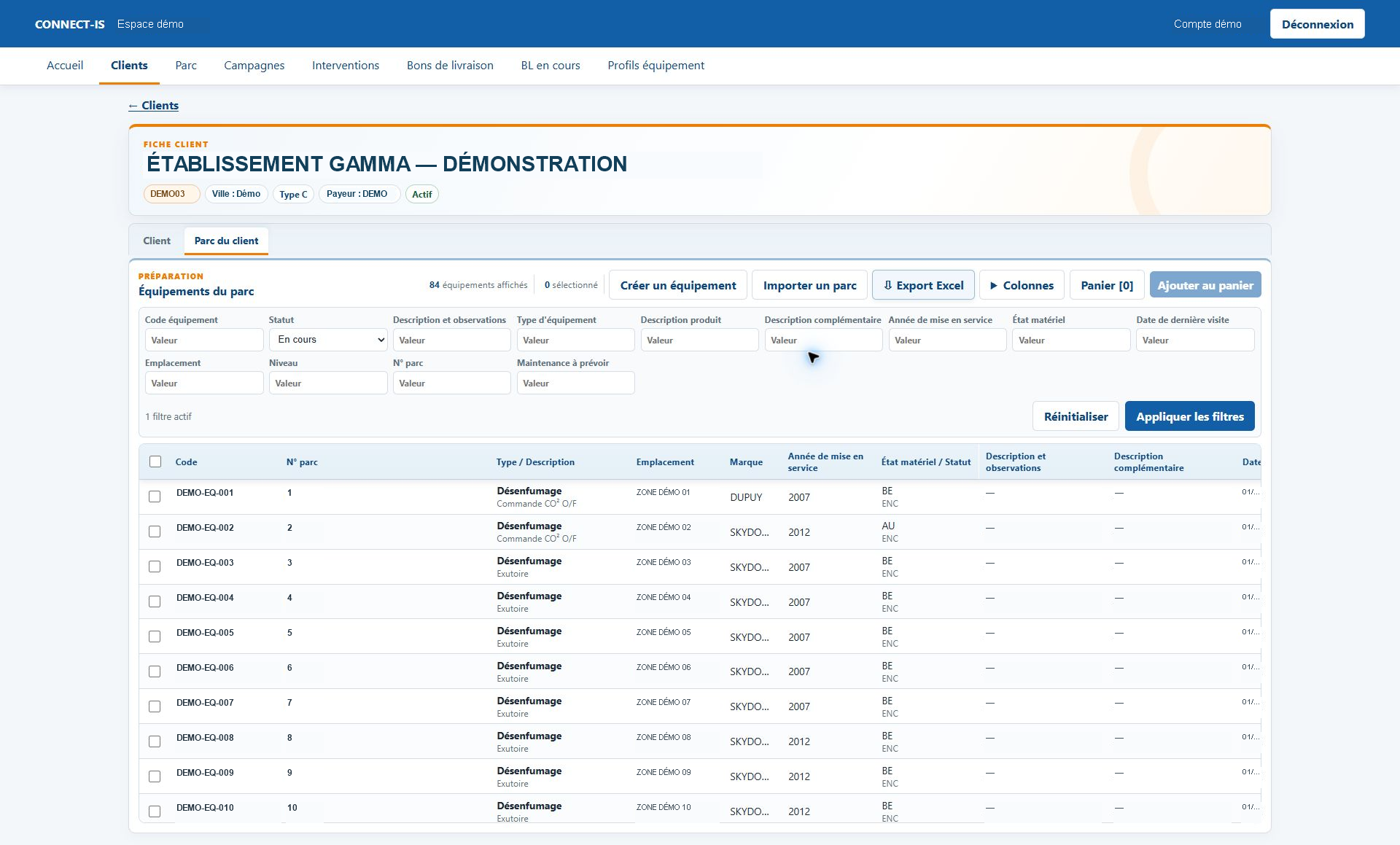
Task: Click the DEMO03 client badge
Action: coord(171,194)
